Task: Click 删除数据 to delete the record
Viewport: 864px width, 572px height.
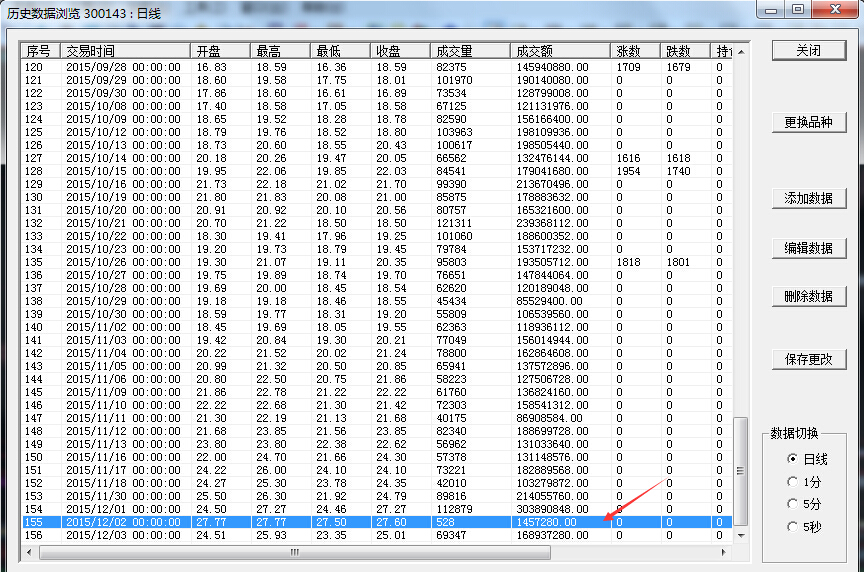Action: point(808,296)
